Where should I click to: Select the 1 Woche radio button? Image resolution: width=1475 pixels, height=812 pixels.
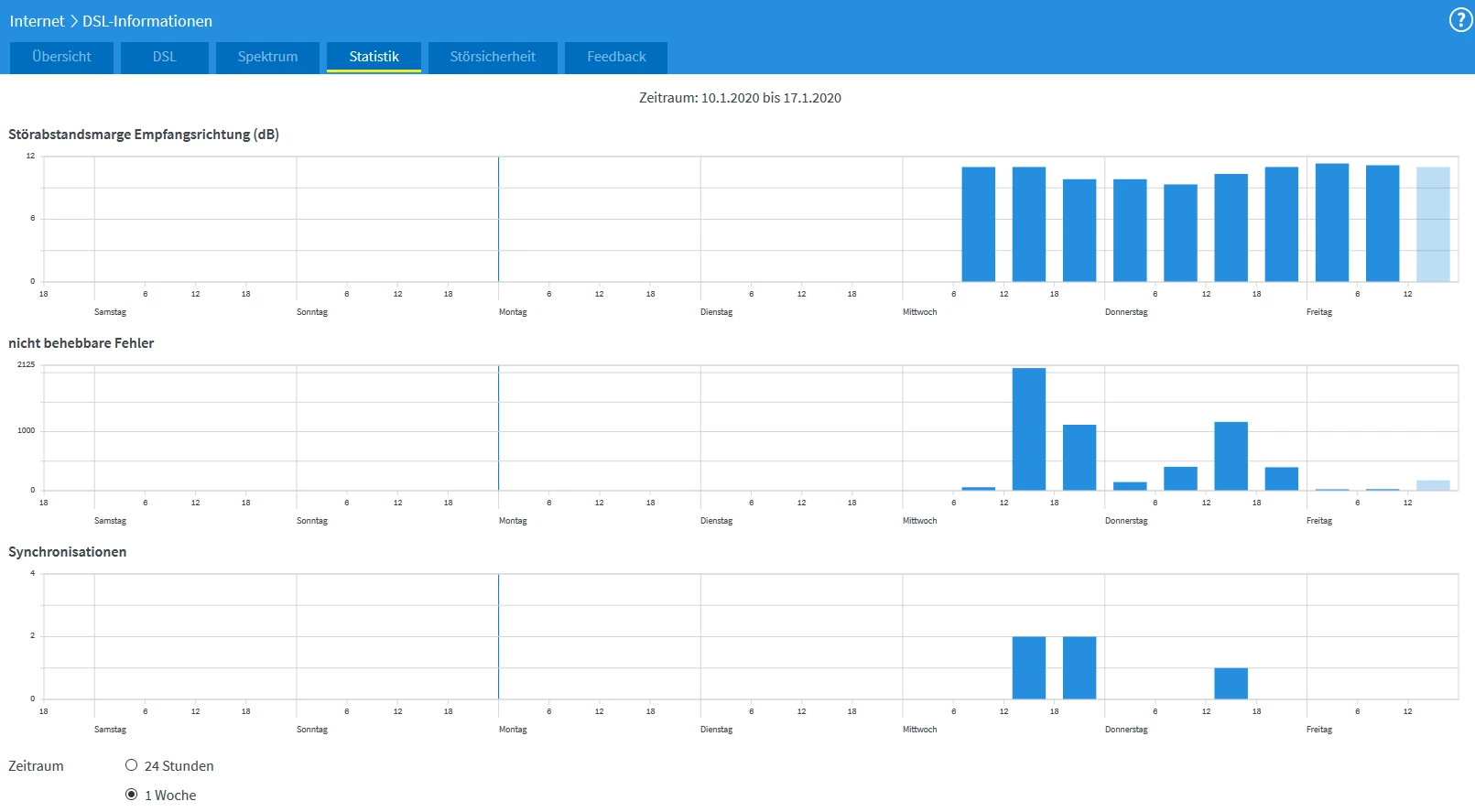click(132, 795)
